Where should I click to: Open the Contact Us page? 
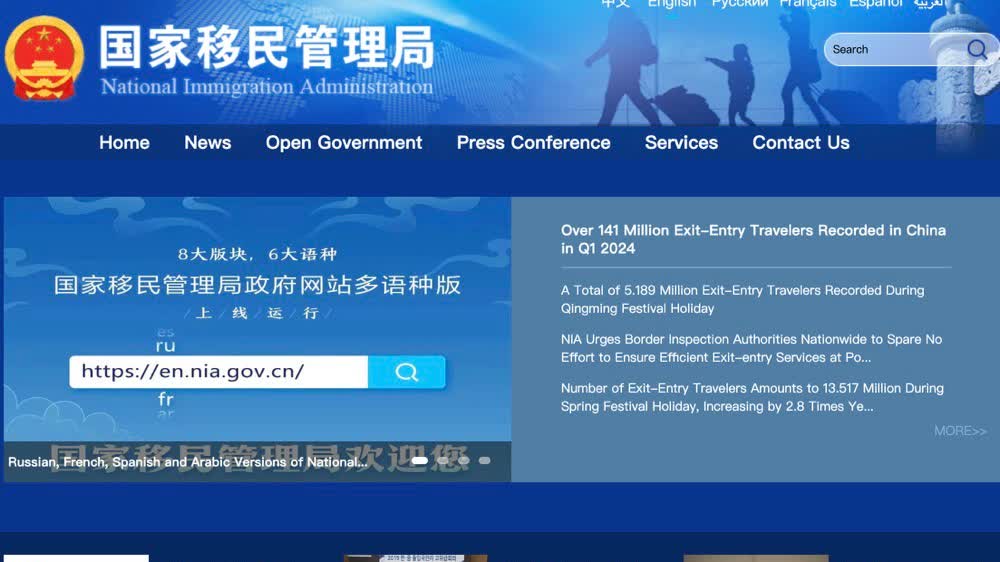click(800, 142)
